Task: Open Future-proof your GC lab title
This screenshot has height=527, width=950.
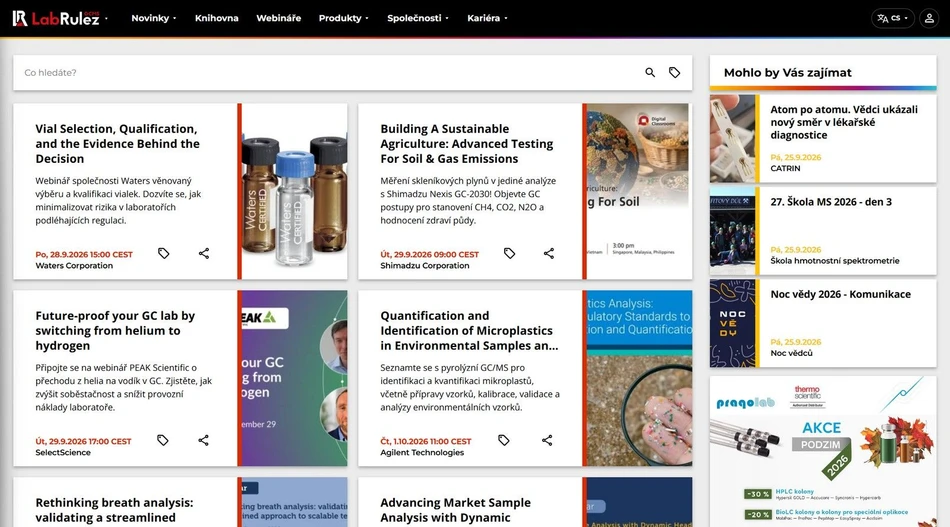Action: [x=115, y=331]
